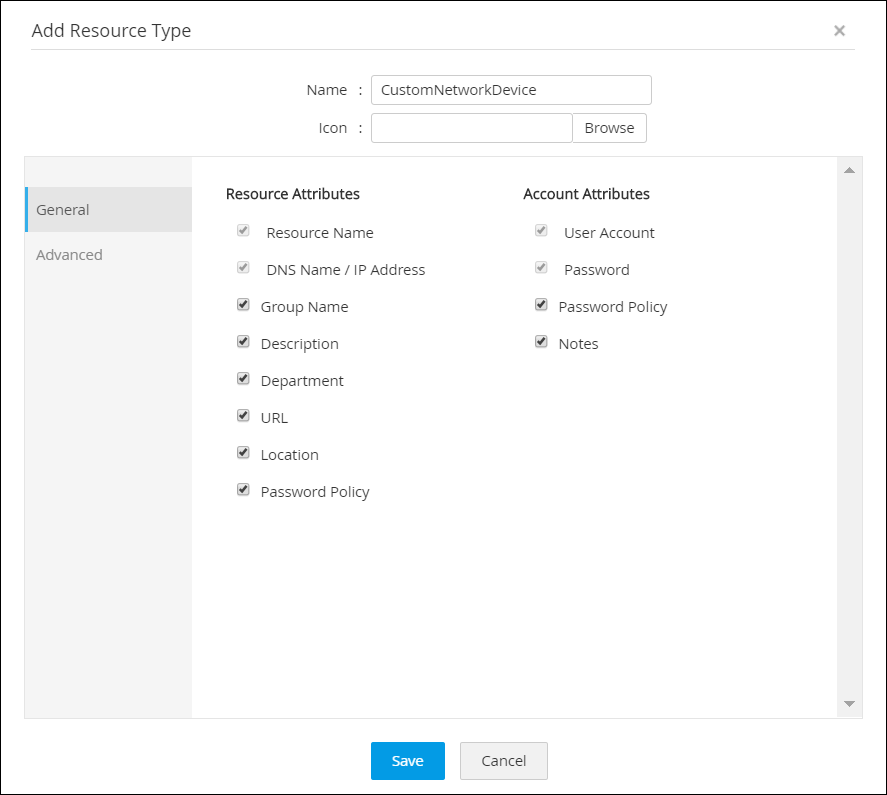Viewport: 887px width, 795px height.
Task: Click the account Password checkbox
Action: click(541, 268)
